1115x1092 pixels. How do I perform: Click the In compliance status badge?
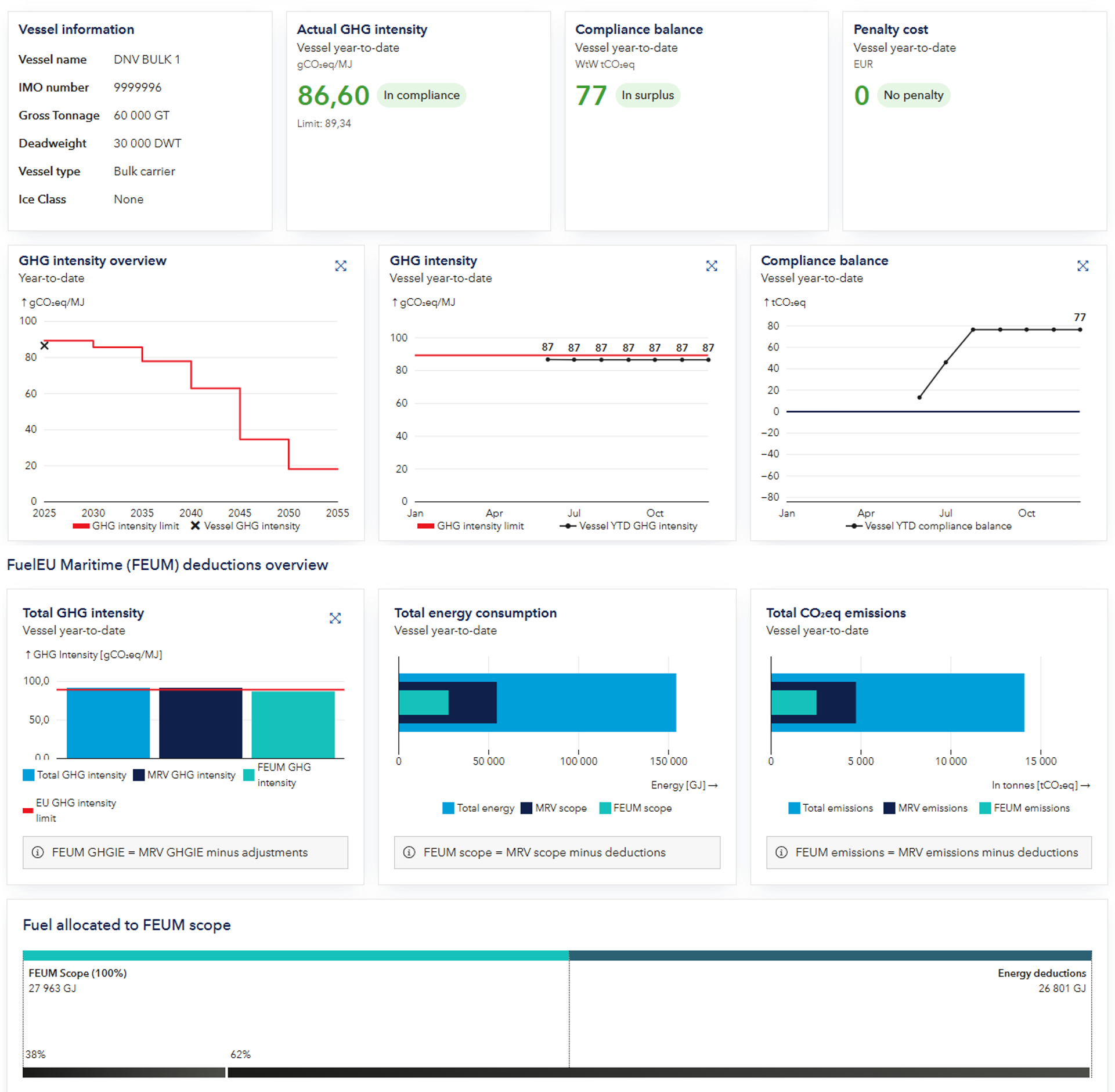[421, 95]
